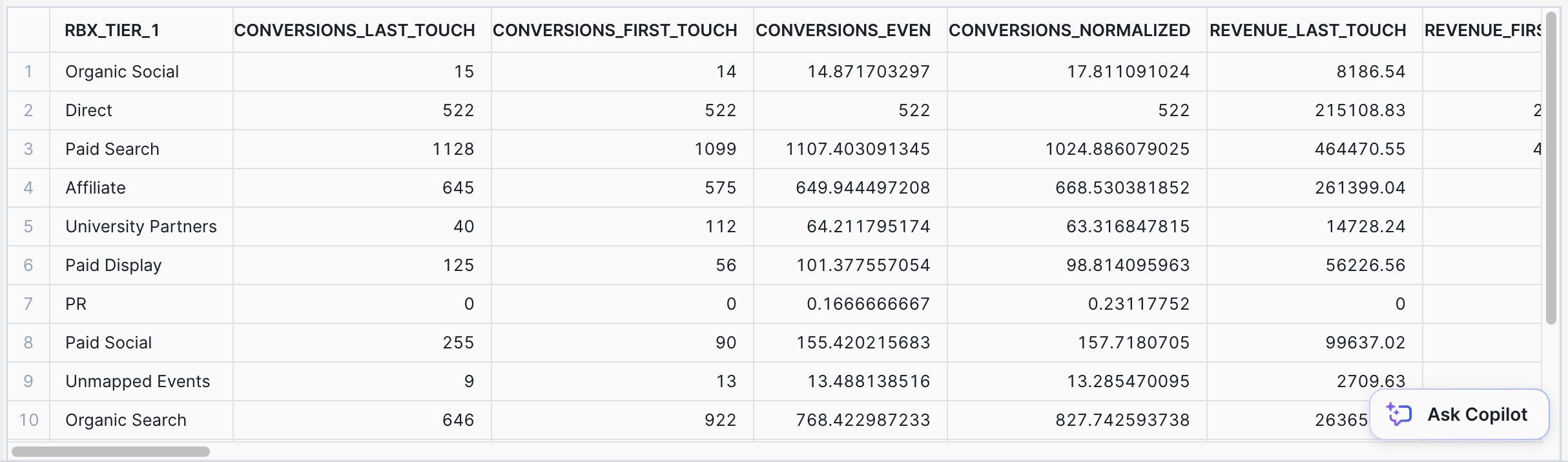Select row number 10
The image size is (1568, 462).
[28, 420]
